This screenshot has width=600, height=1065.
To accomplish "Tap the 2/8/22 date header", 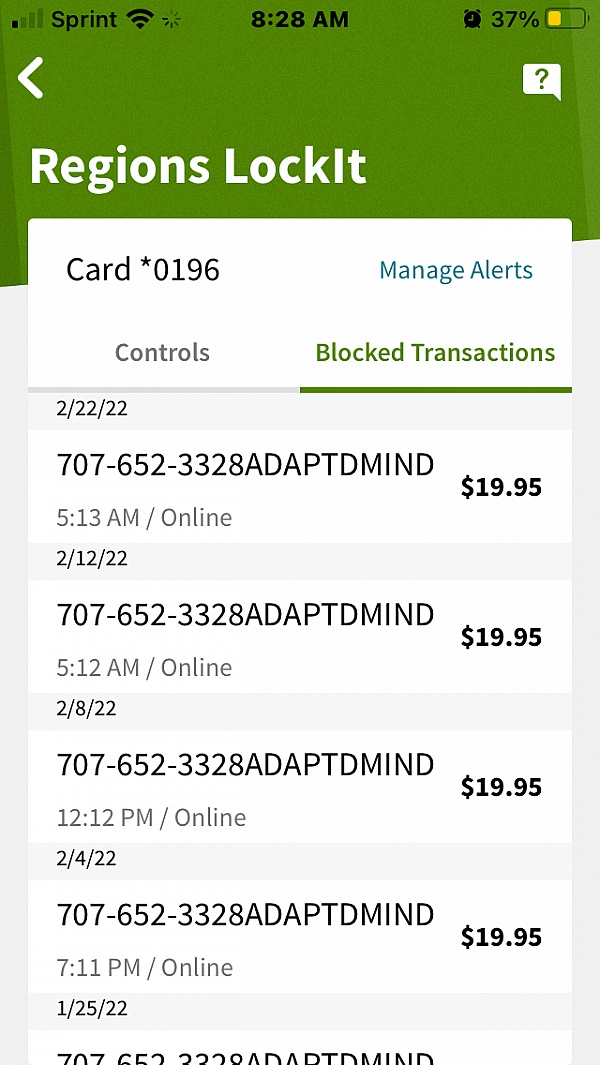I will [x=86, y=709].
